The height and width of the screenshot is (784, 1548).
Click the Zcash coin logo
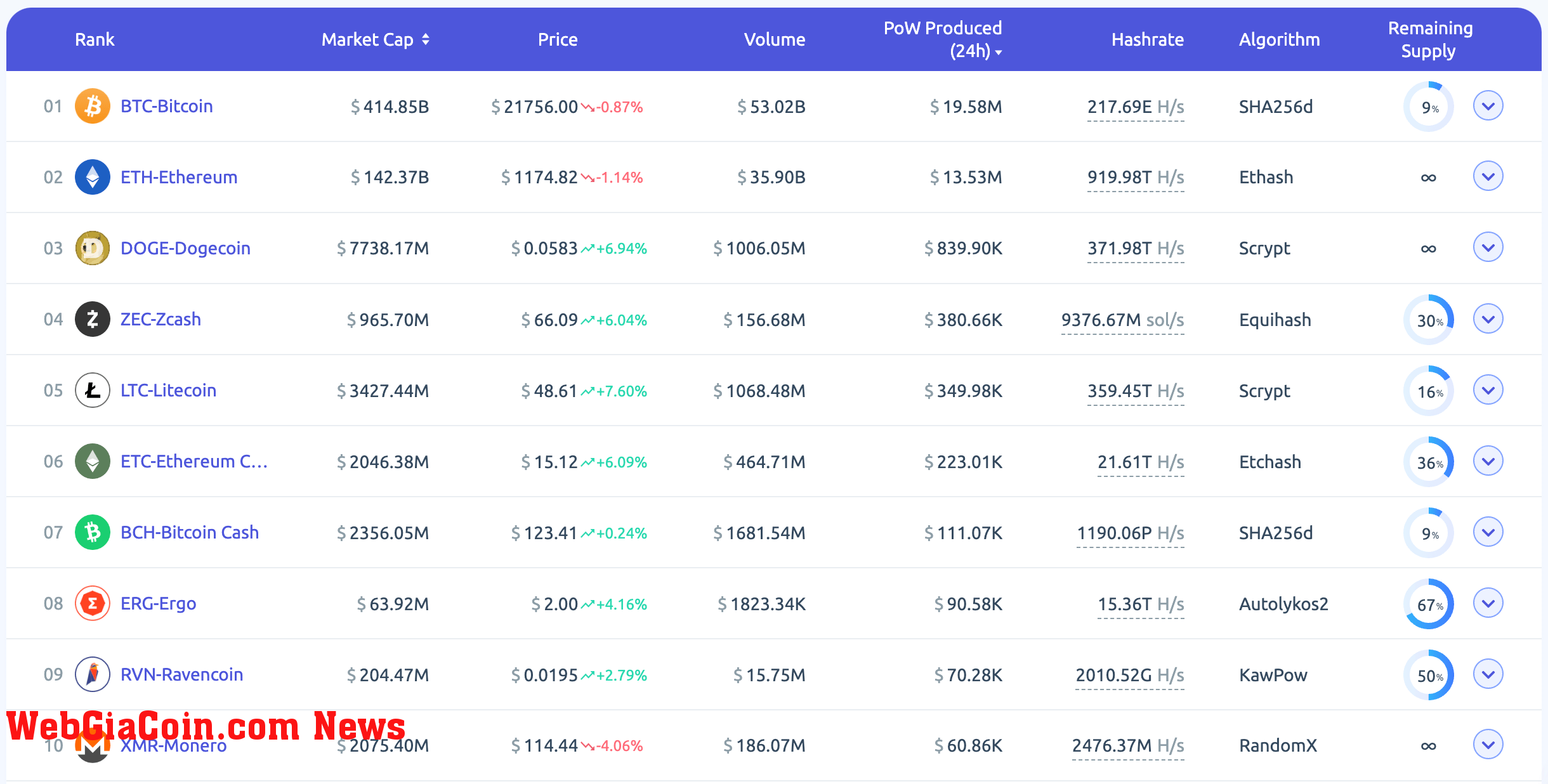pos(93,319)
